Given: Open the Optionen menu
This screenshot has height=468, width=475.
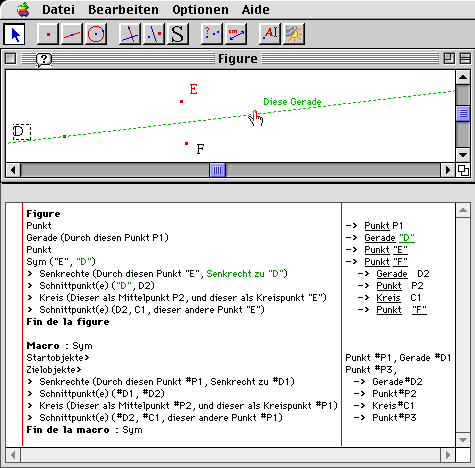Looking at the screenshot, I should coord(200,10).
